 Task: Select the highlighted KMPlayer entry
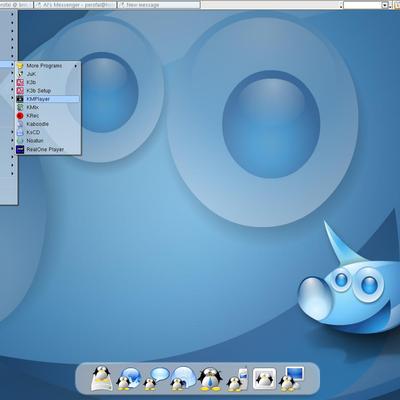coord(48,99)
